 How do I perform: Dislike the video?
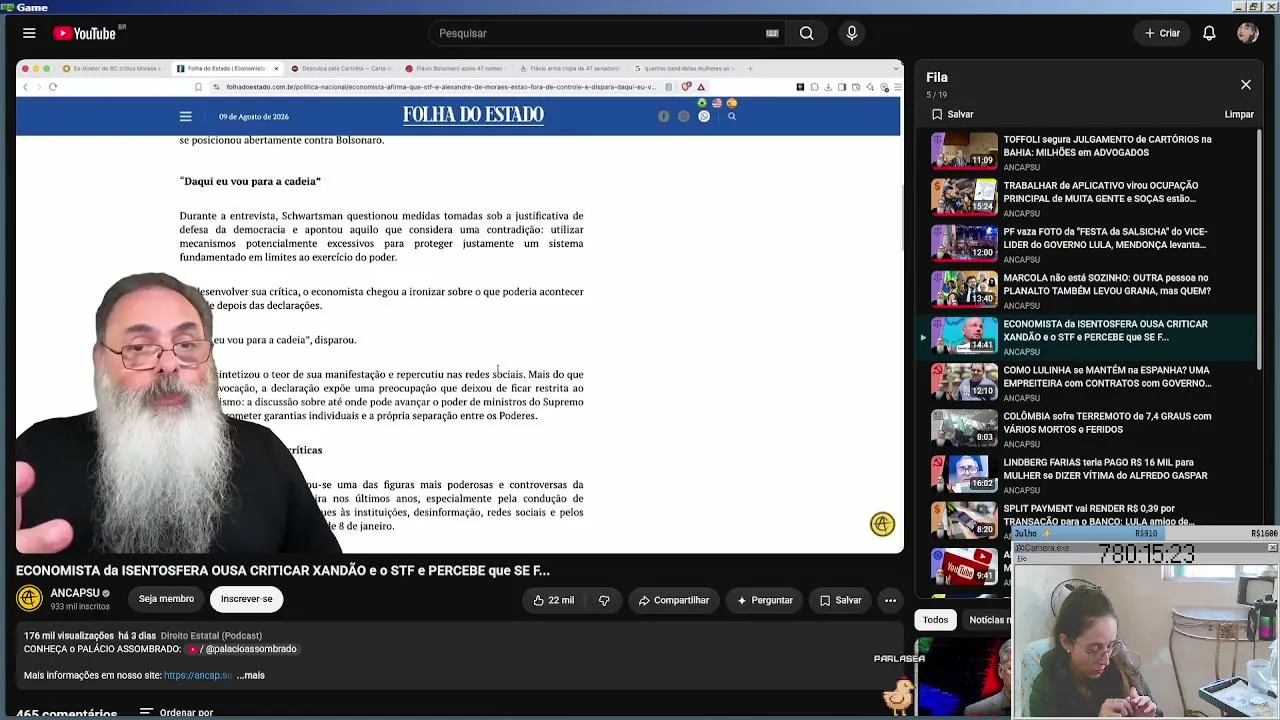point(604,600)
